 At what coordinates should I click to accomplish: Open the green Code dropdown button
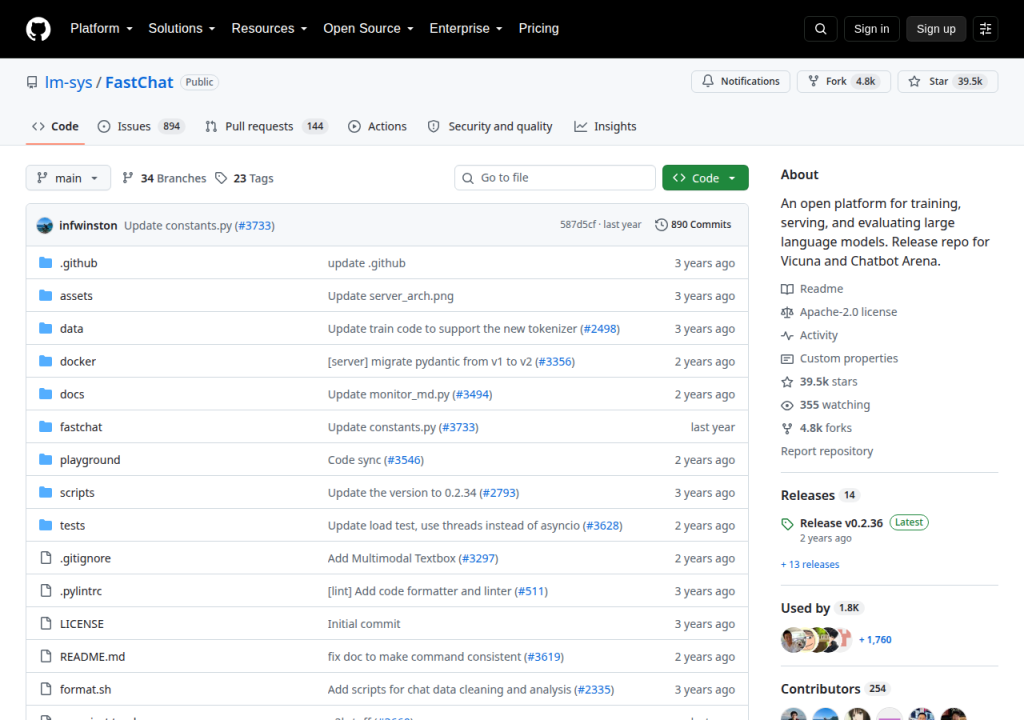click(705, 178)
